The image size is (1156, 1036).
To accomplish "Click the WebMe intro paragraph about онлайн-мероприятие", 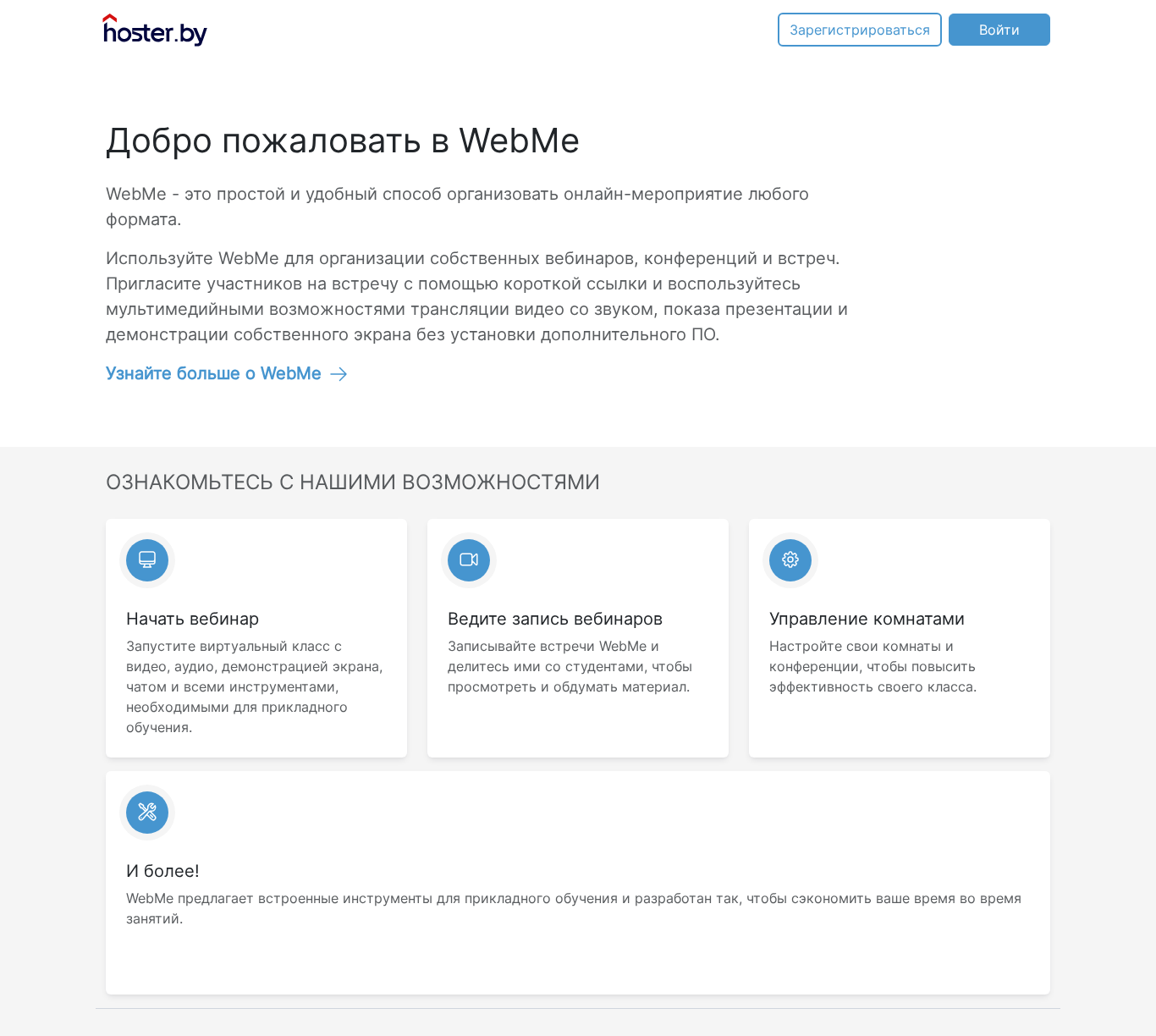I will click(457, 207).
